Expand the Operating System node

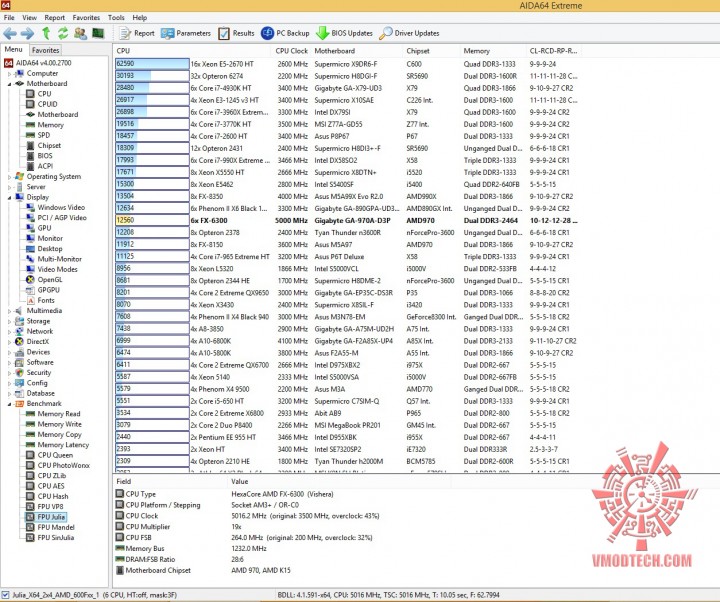(9, 177)
